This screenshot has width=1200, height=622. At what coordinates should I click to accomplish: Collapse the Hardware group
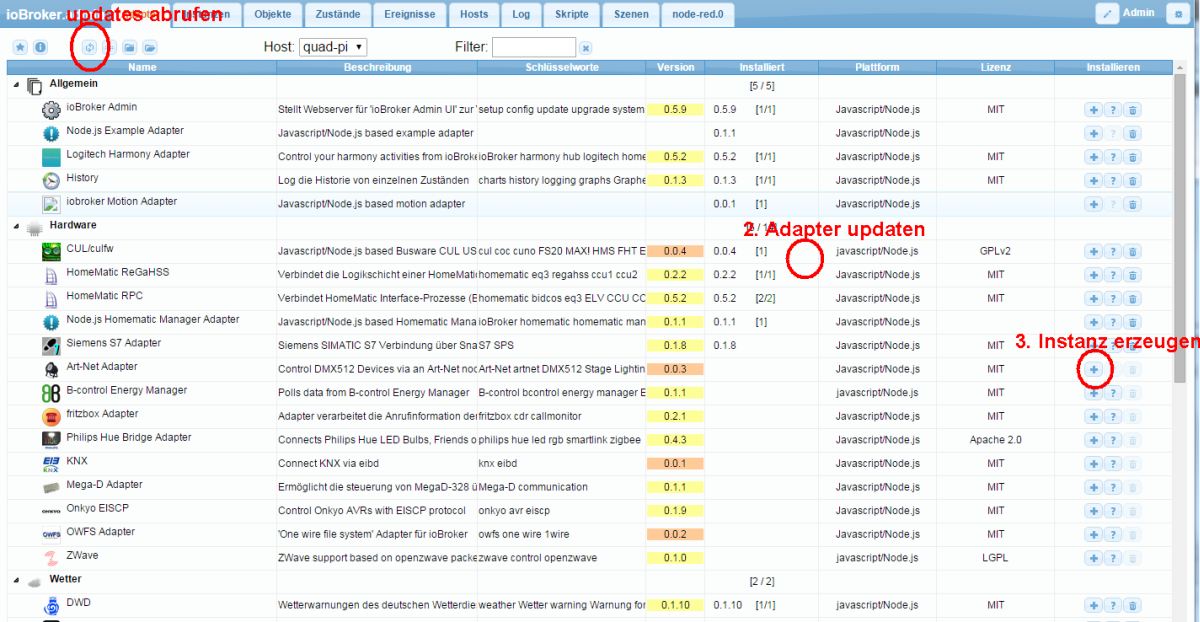(16, 226)
